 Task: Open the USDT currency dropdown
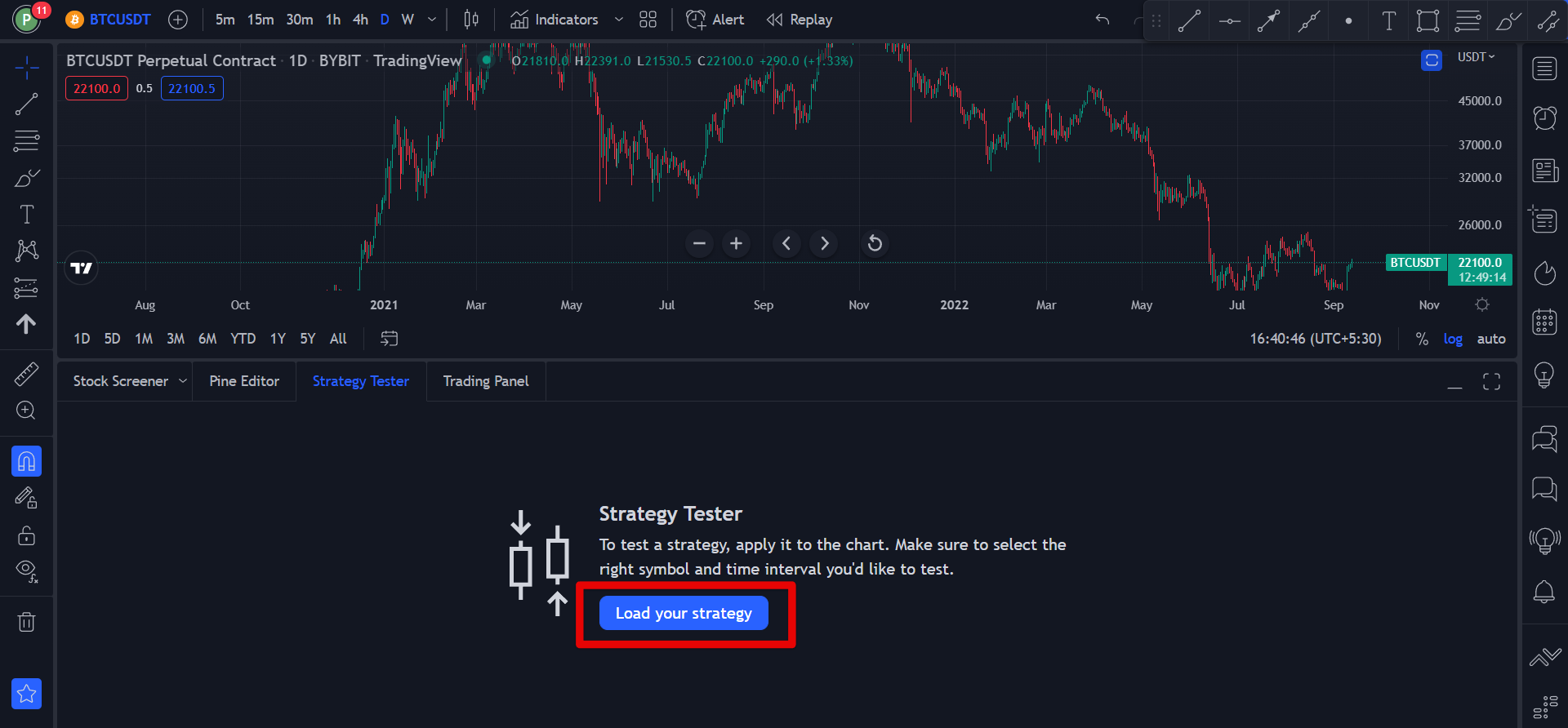point(1476,57)
